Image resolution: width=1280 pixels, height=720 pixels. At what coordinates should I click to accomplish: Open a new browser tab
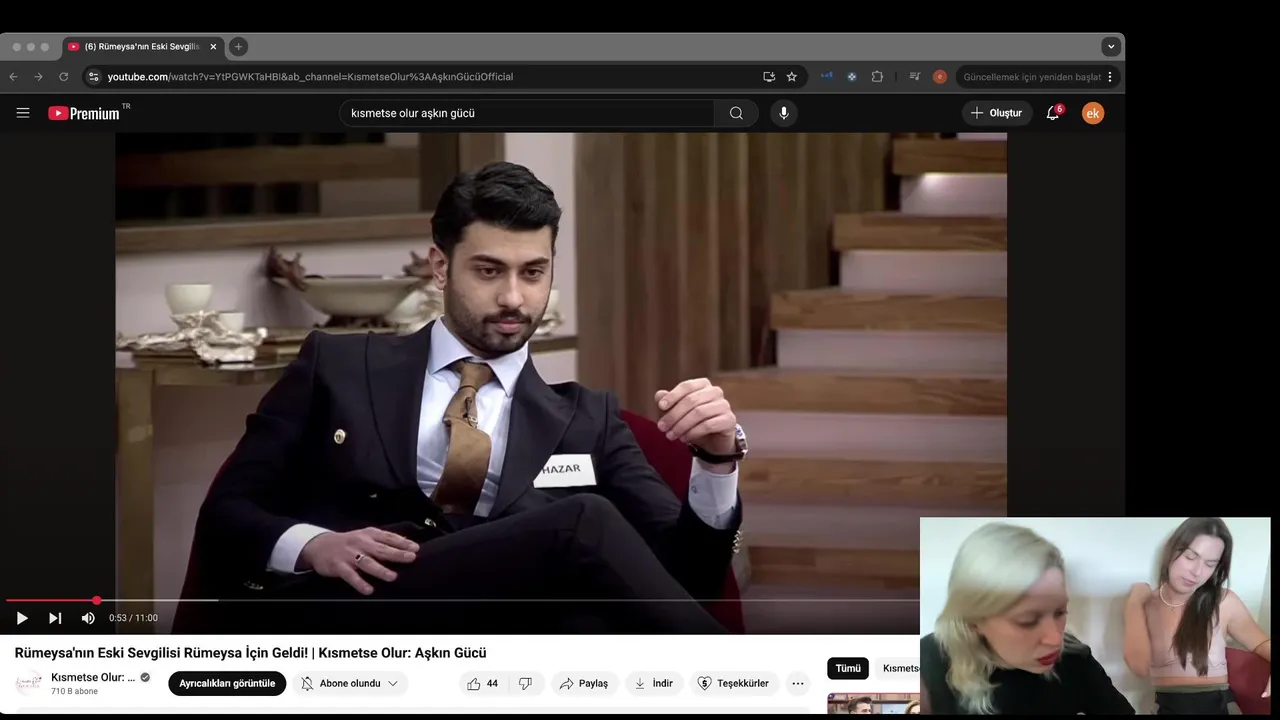pos(238,46)
